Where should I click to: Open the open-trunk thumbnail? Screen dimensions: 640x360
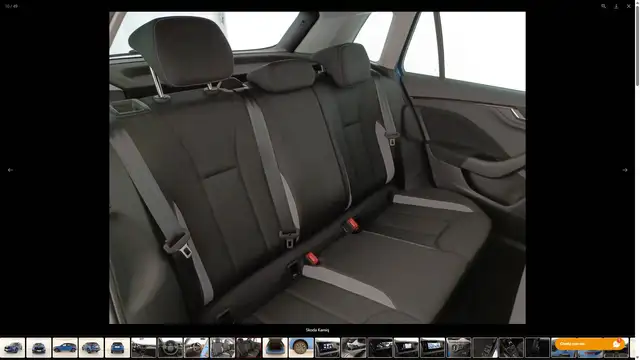point(275,347)
